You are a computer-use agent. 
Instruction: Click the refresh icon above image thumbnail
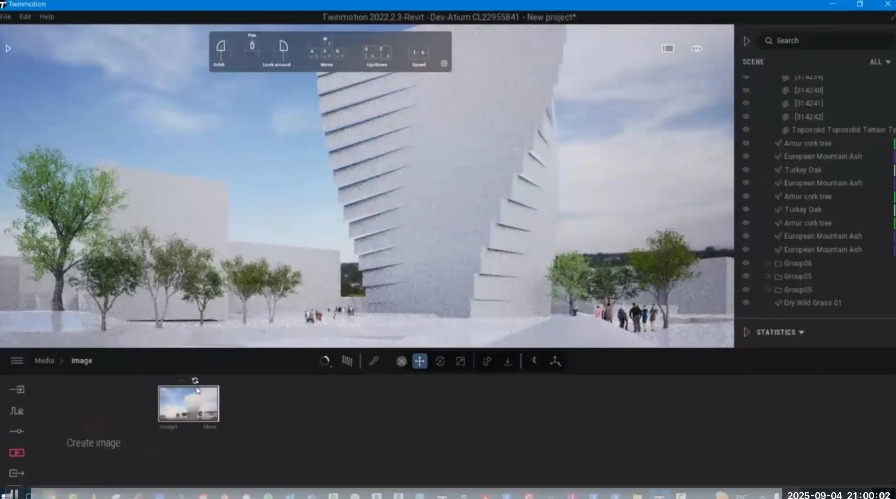195,380
